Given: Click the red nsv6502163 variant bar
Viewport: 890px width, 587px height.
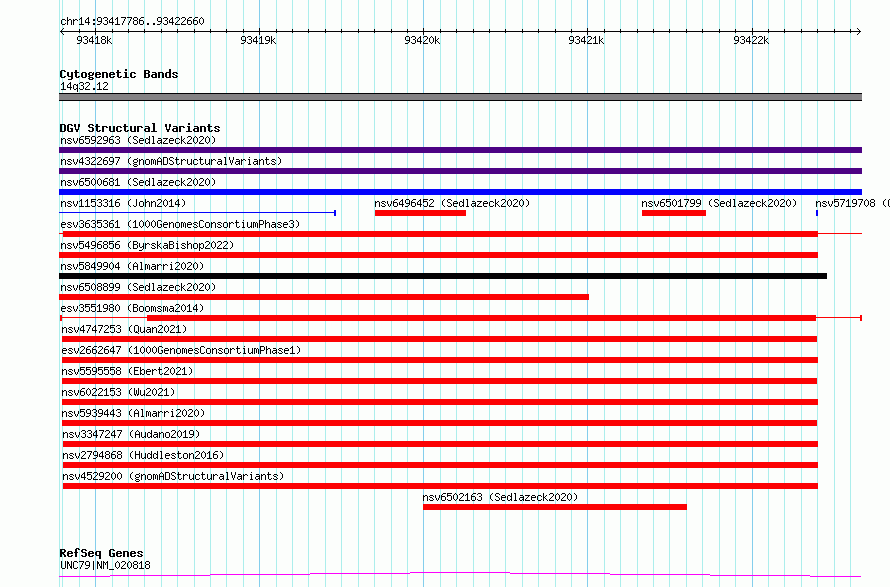Looking at the screenshot, I should [x=555, y=507].
